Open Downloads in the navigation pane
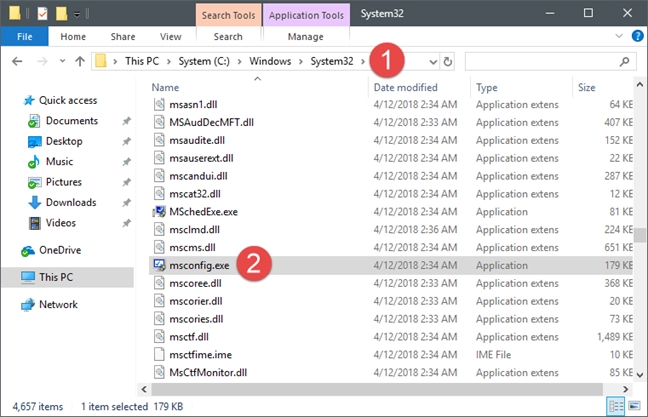648x417 pixels. [x=71, y=203]
